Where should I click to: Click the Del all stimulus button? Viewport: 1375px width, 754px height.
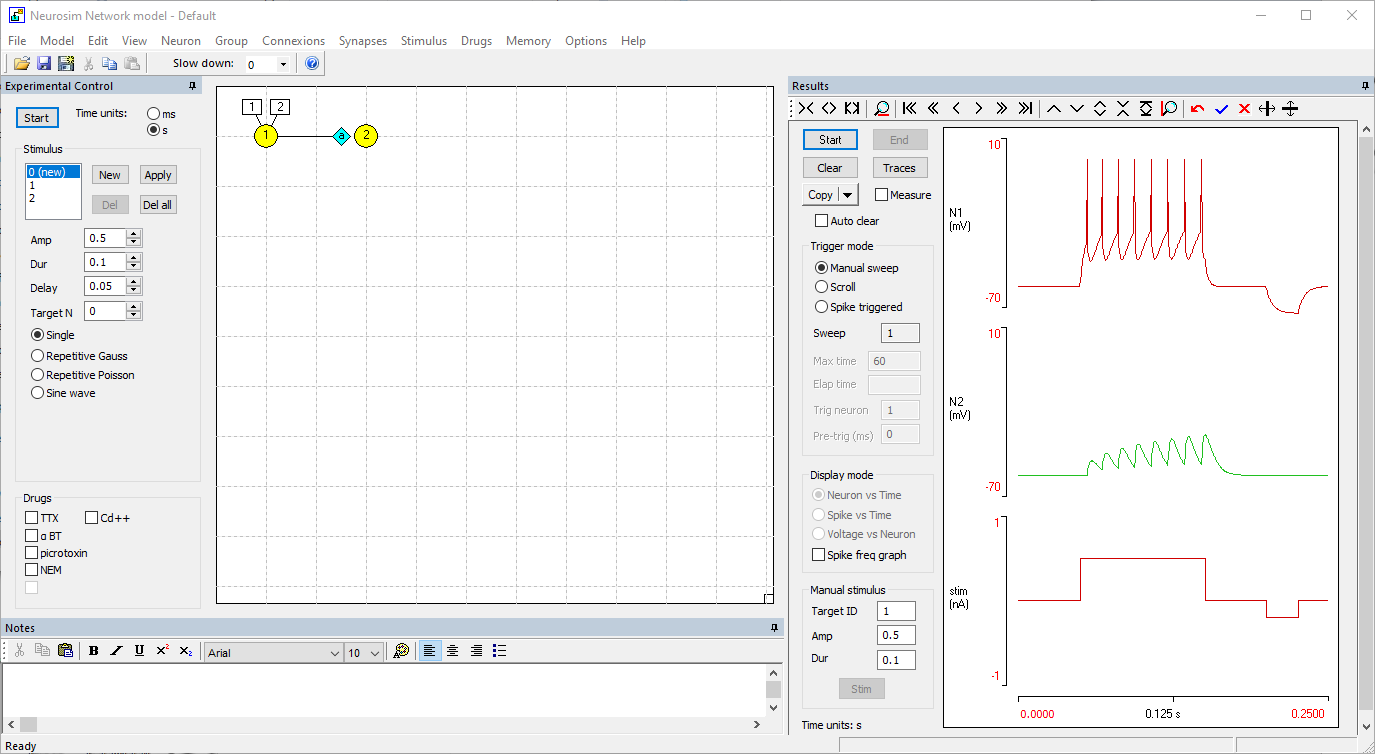(157, 205)
